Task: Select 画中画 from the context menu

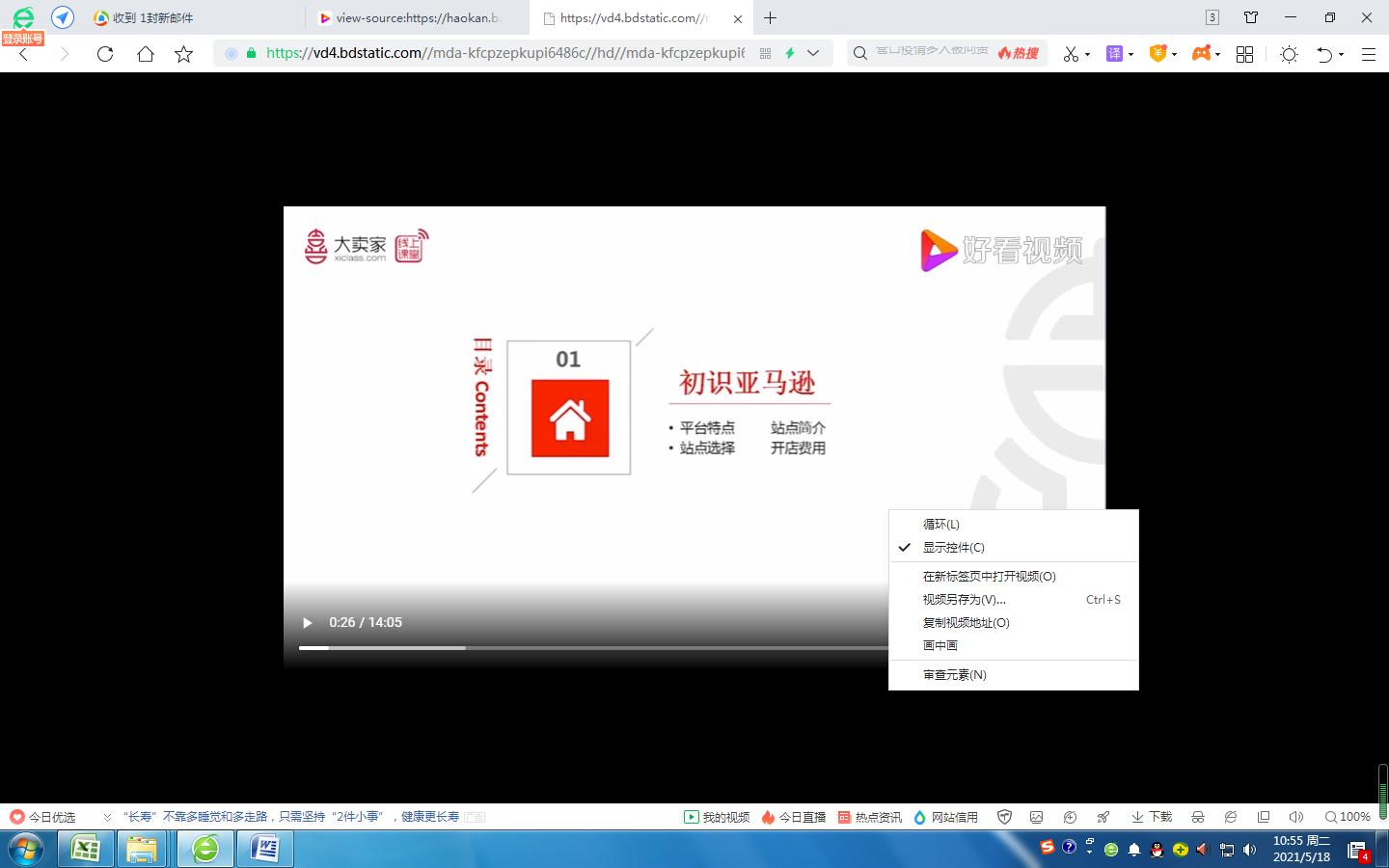Action: (x=940, y=644)
